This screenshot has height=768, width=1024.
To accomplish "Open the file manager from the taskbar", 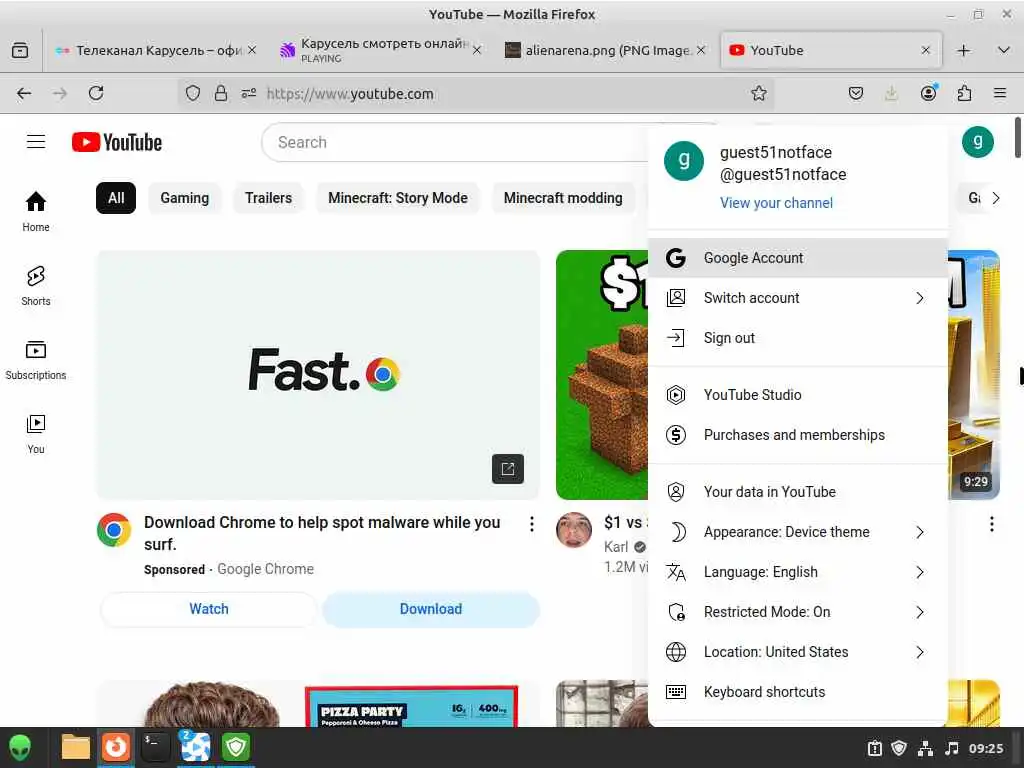I will pos(76,747).
